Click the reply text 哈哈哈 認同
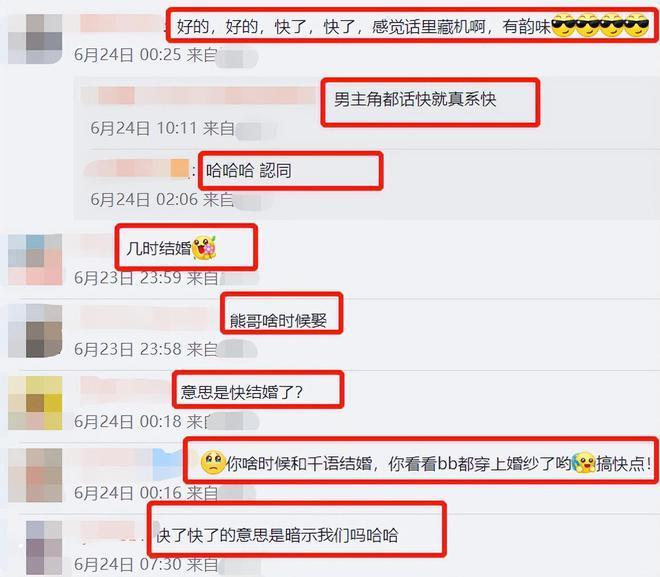 (x=248, y=171)
